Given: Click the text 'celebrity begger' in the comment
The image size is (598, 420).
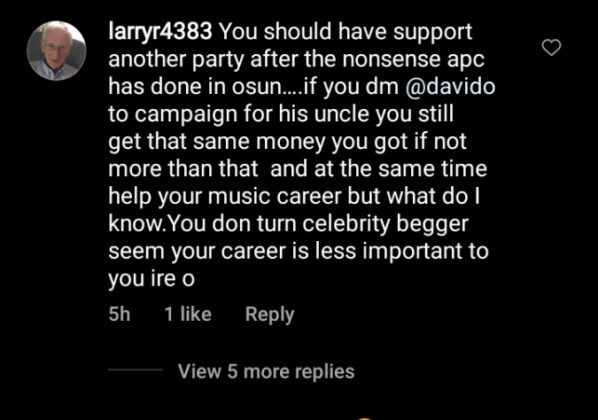Looking at the screenshot, I should coord(385,224).
